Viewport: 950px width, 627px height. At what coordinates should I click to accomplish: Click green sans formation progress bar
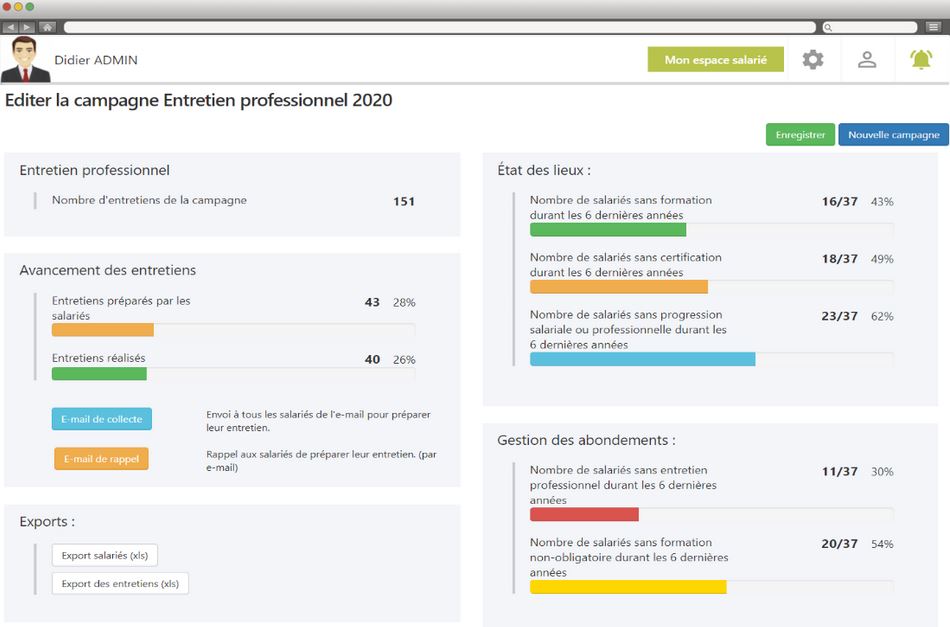[x=608, y=230]
